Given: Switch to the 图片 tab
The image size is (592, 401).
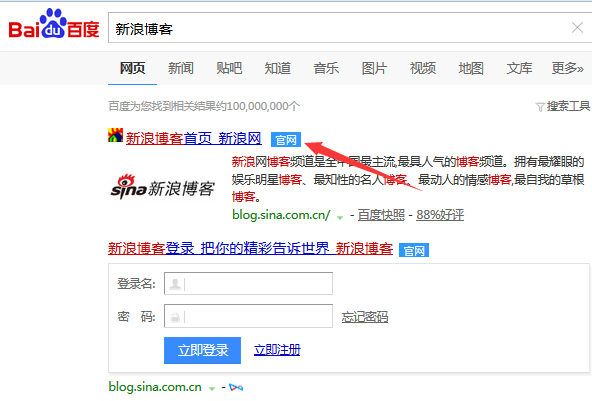Looking at the screenshot, I should (374, 68).
